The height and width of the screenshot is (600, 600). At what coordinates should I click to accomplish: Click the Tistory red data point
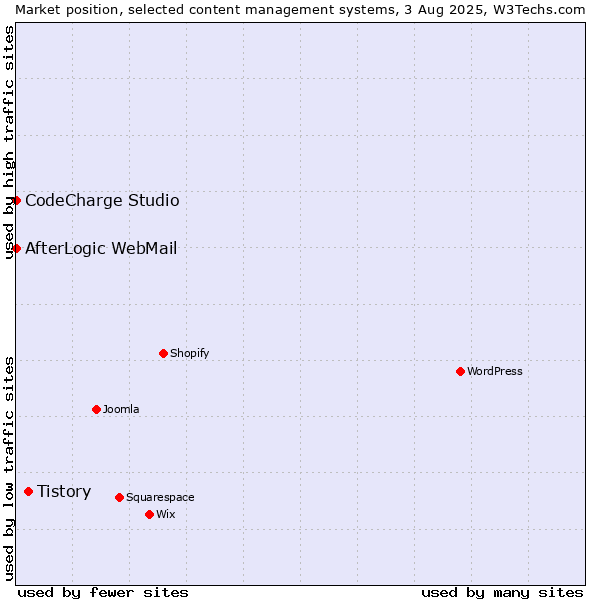pos(29,492)
